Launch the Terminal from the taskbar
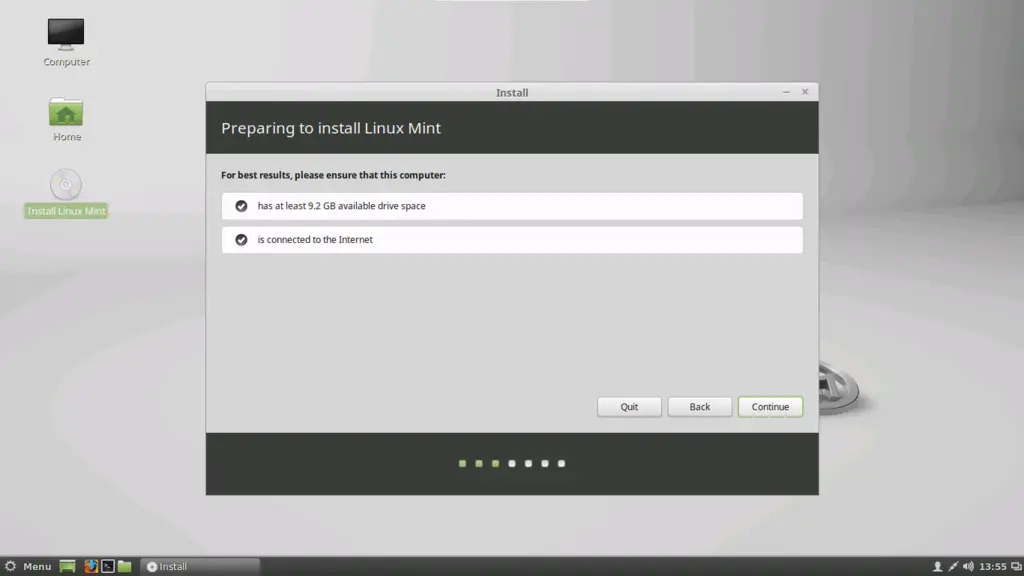1024x576 pixels. pyautogui.click(x=108, y=566)
